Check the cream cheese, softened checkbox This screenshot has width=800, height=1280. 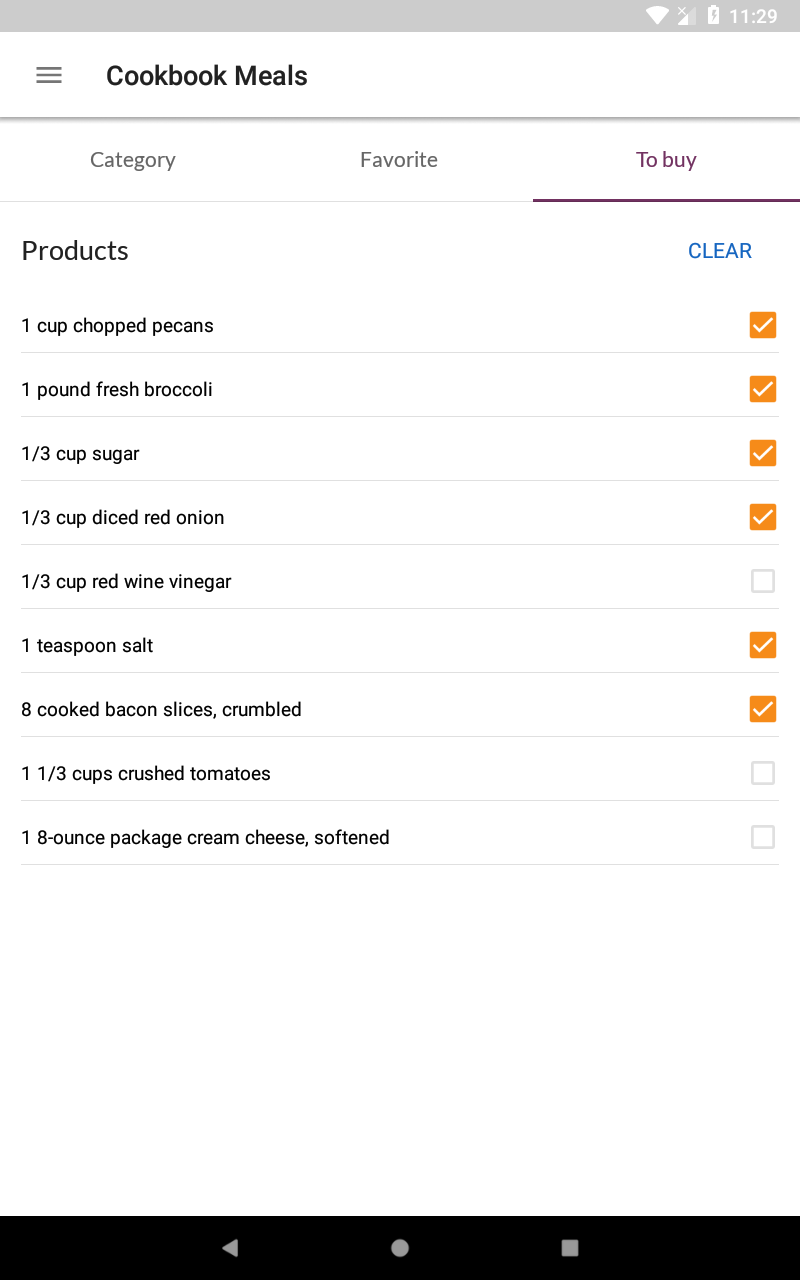763,837
